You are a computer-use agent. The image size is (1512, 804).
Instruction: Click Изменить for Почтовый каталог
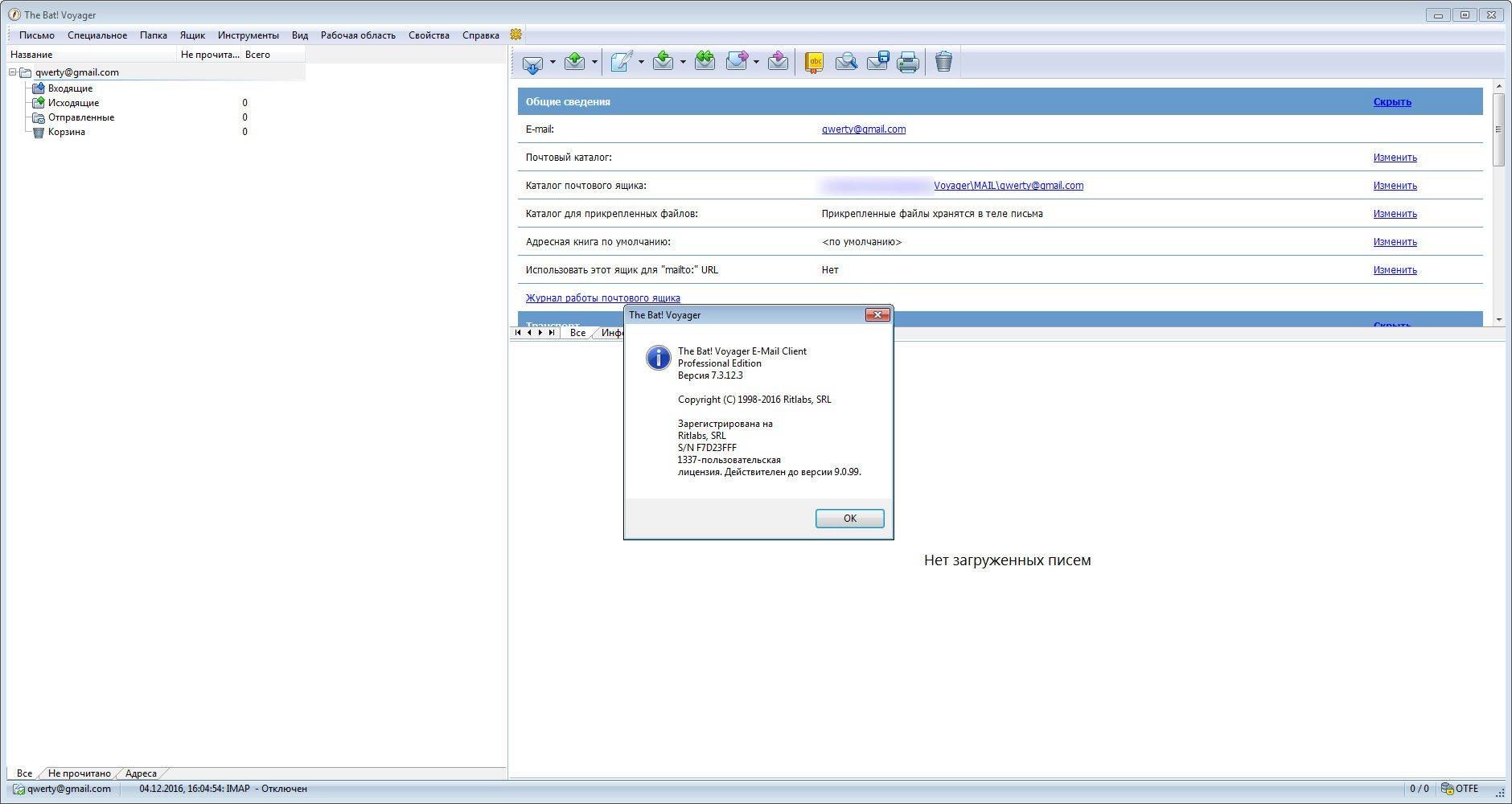click(1395, 158)
